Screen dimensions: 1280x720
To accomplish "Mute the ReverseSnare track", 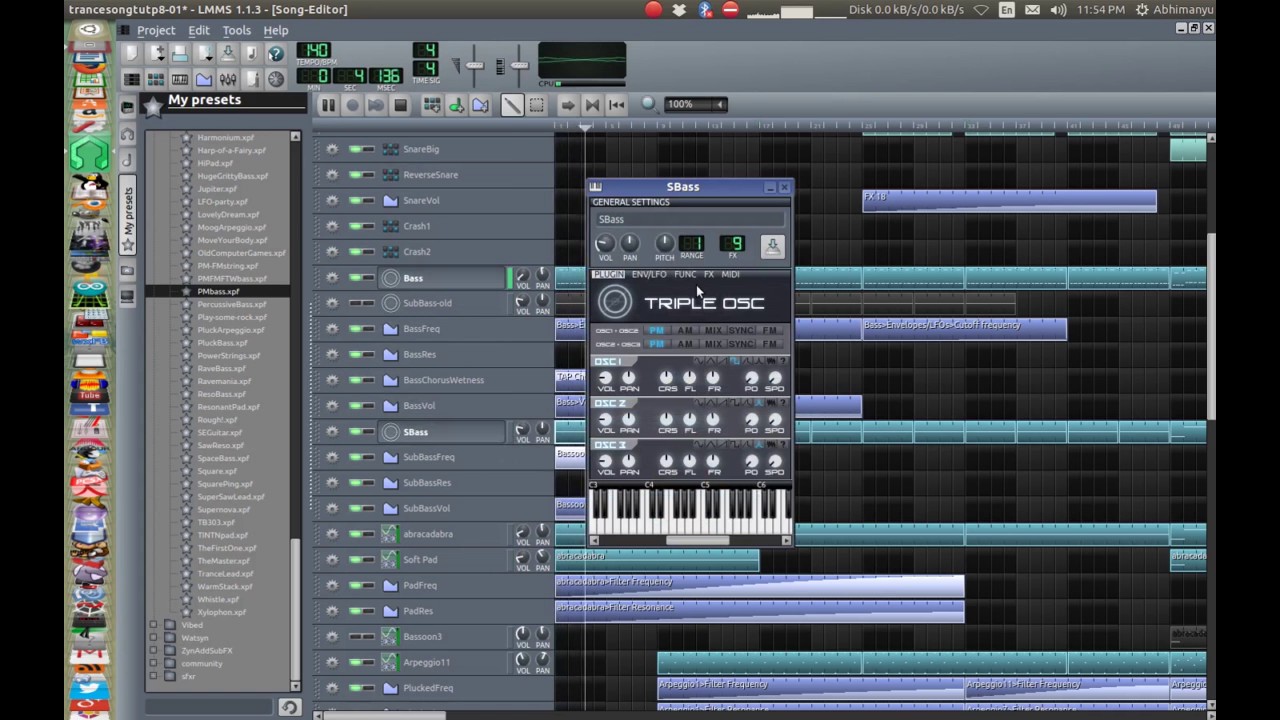I will [x=355, y=175].
